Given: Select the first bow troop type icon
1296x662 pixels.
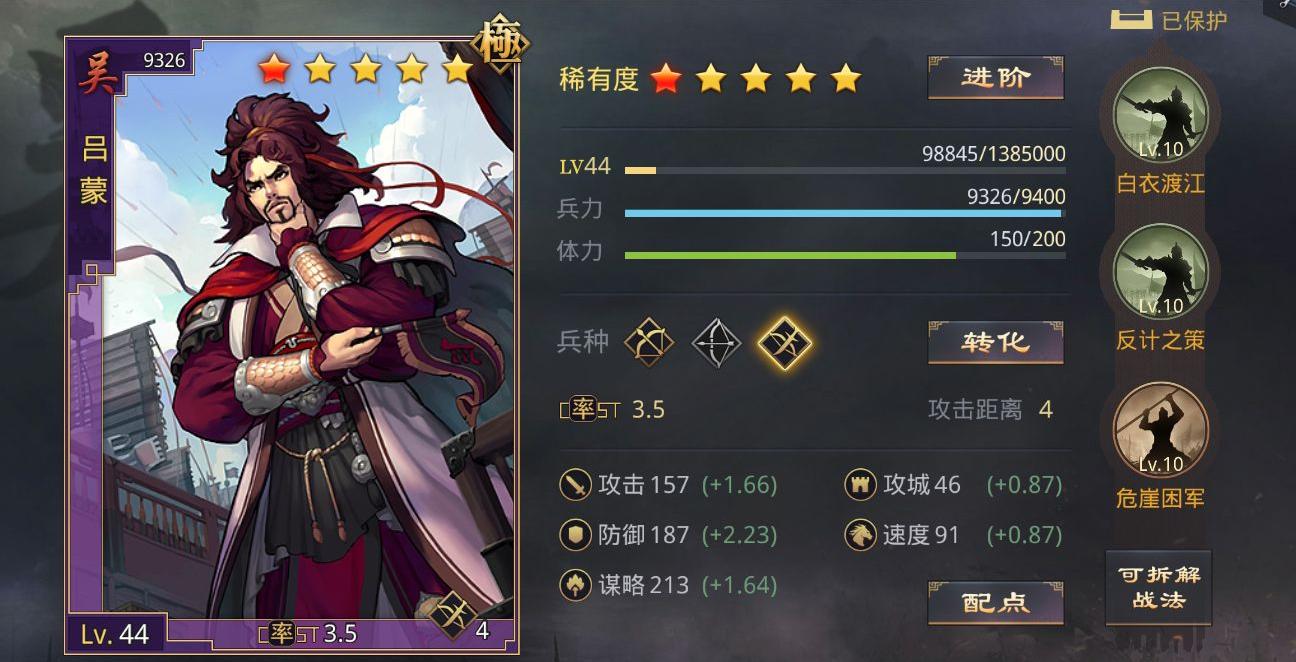Looking at the screenshot, I should point(649,343).
